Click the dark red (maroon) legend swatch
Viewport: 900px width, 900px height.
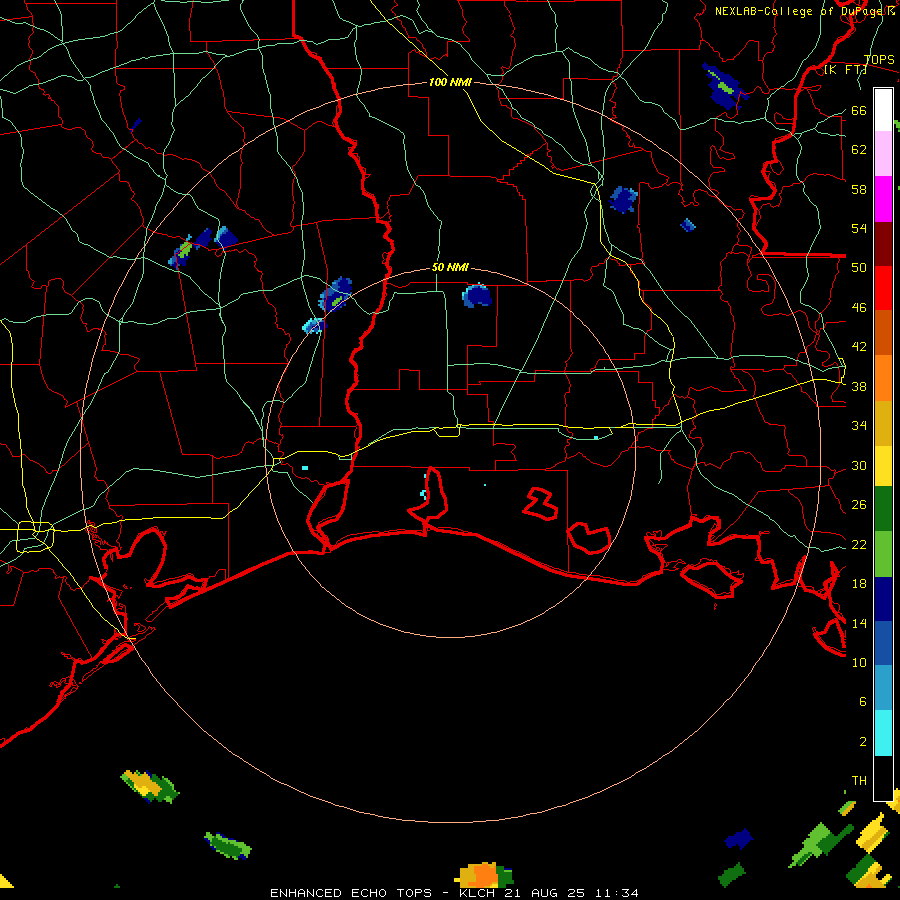[x=883, y=244]
